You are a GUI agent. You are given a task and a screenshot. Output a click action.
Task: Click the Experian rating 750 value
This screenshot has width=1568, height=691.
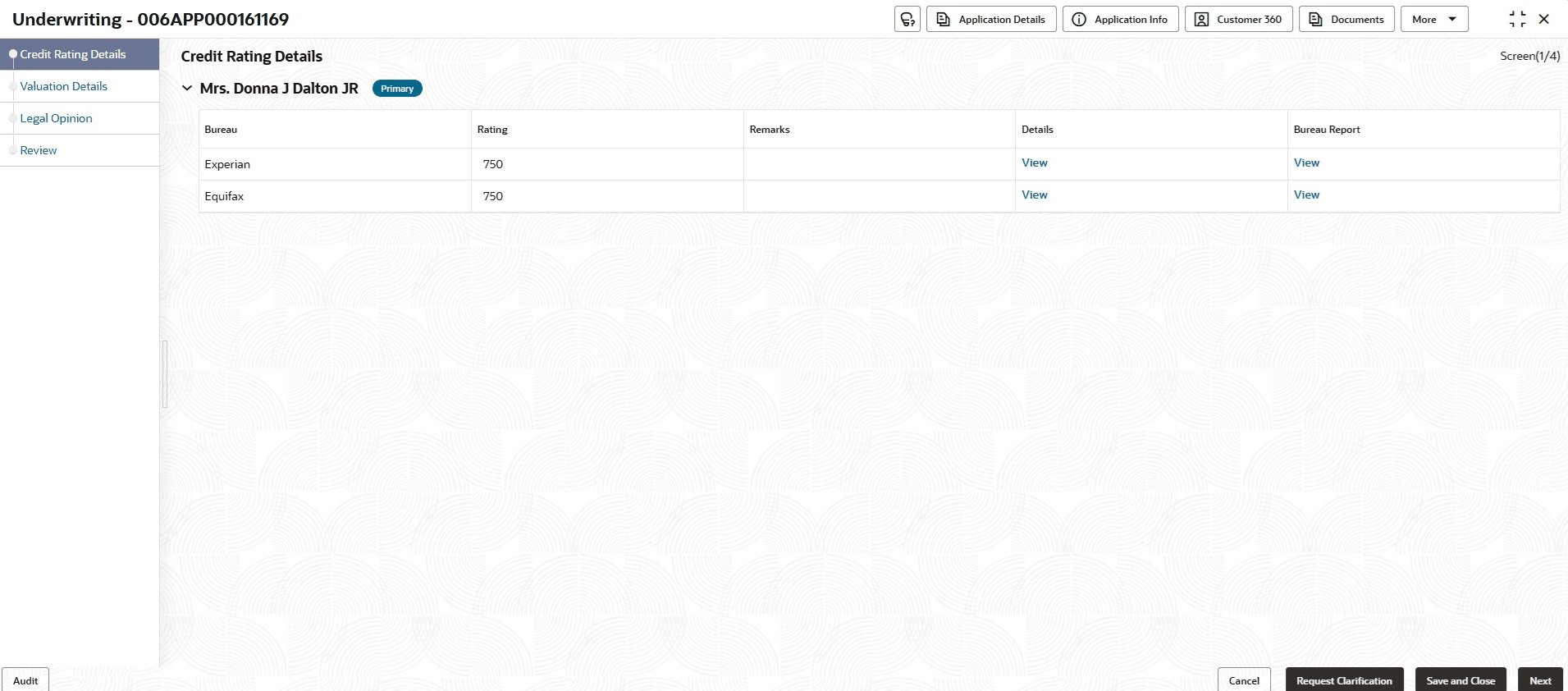pos(493,164)
